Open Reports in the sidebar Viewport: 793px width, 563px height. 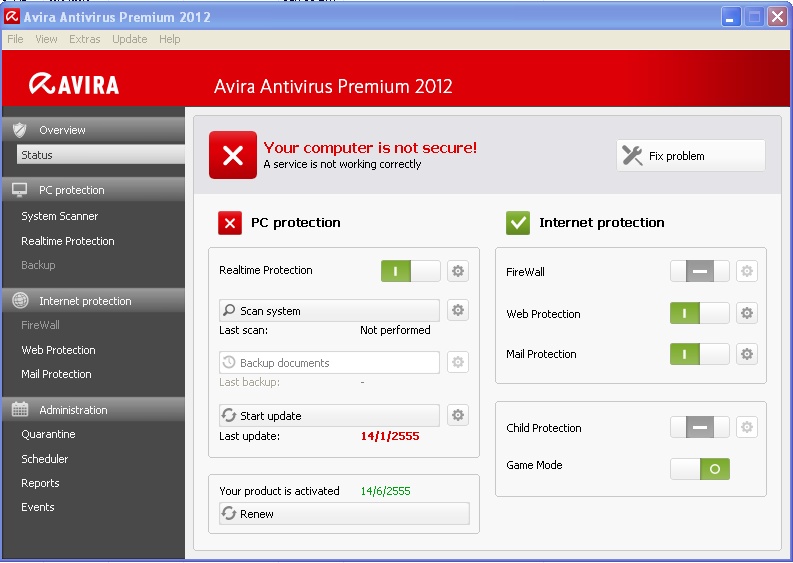(40, 483)
